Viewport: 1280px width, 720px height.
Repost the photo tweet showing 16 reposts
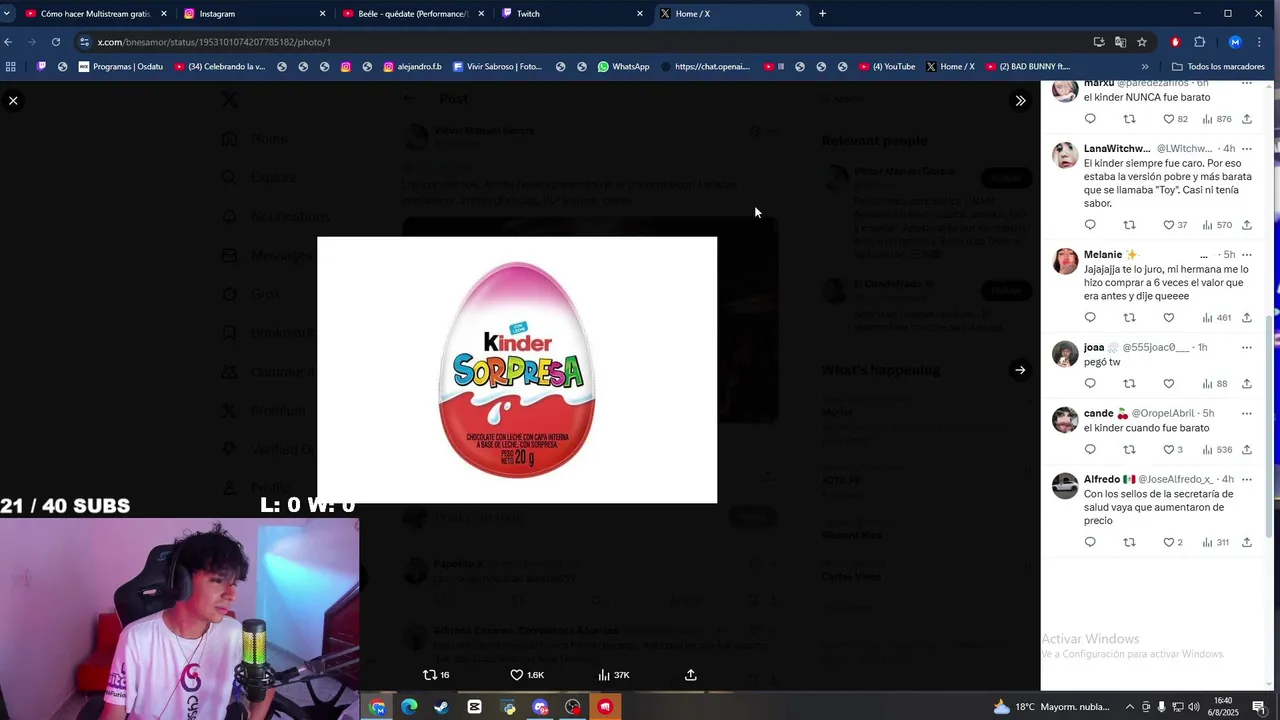coord(436,675)
